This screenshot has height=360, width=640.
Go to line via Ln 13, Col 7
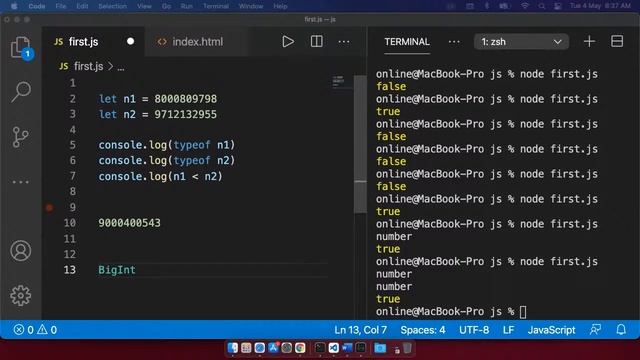pyautogui.click(x=360, y=330)
